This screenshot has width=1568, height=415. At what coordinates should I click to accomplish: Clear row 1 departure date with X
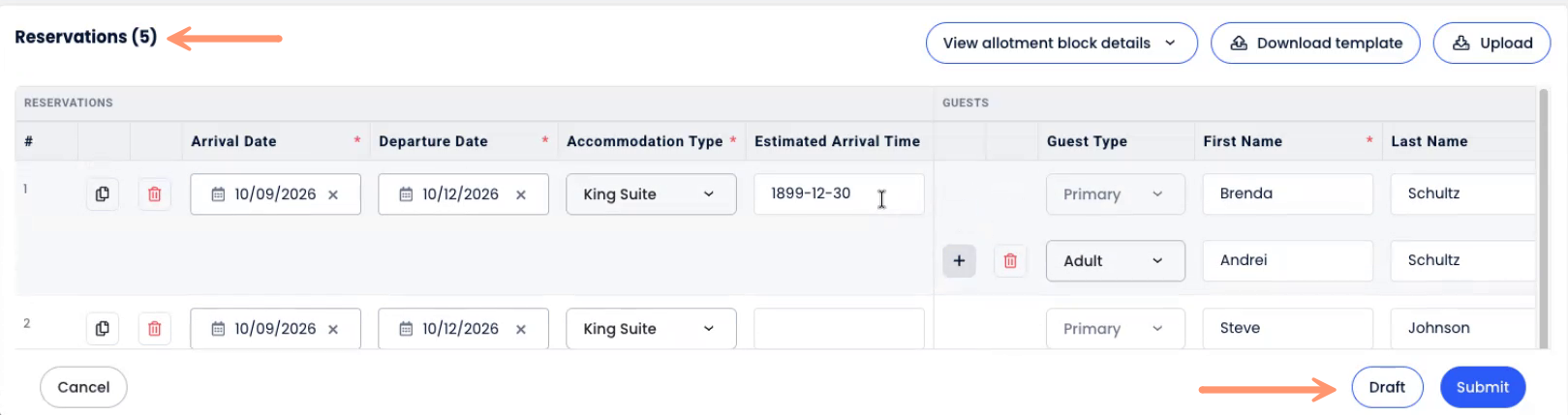click(x=521, y=194)
